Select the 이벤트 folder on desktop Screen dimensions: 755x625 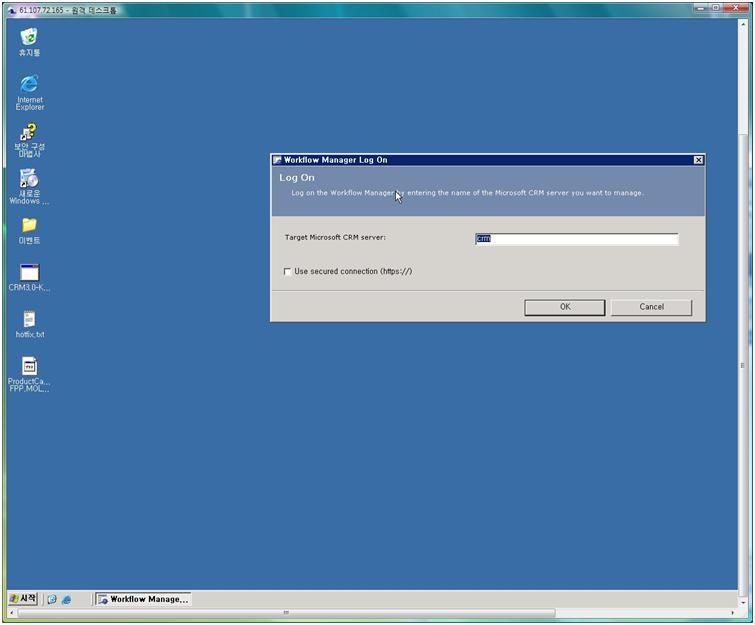click(29, 231)
